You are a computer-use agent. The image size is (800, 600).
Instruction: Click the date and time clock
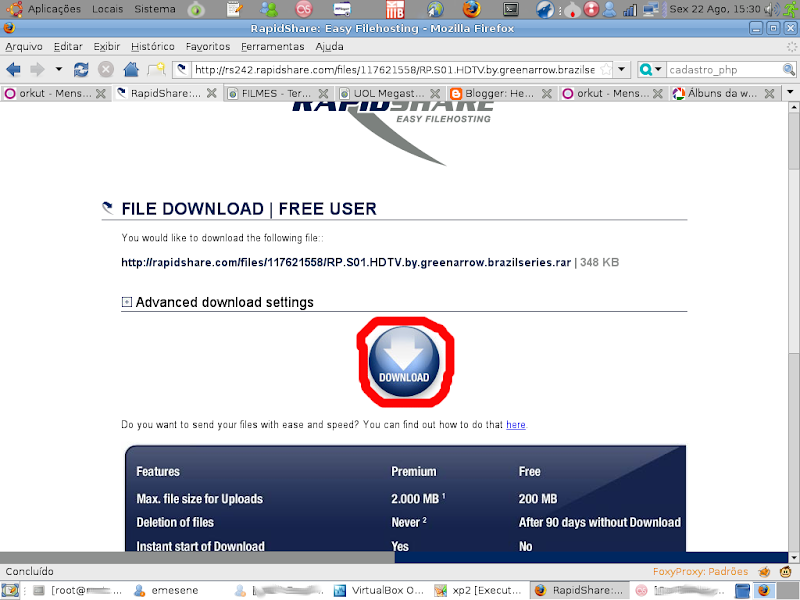click(x=715, y=9)
